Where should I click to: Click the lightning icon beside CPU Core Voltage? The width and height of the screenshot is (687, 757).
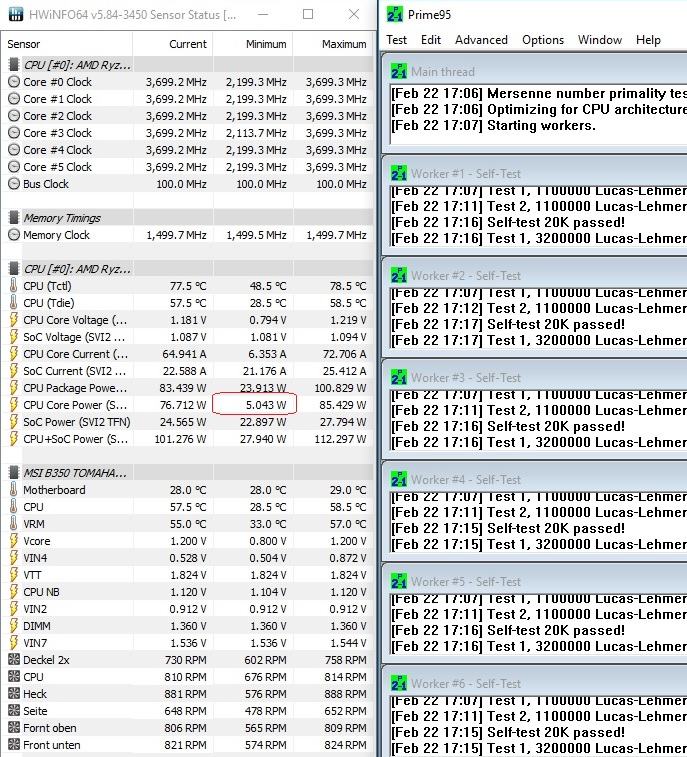[14, 320]
